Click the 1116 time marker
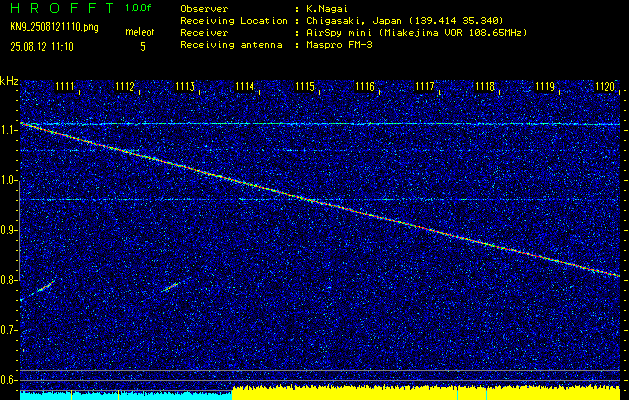 point(365,86)
